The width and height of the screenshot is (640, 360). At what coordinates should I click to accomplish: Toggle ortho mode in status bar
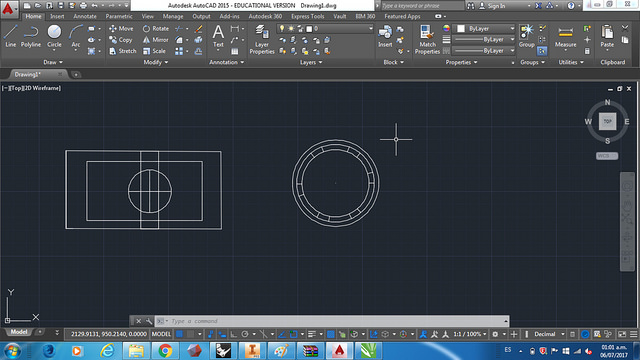click(x=233, y=334)
